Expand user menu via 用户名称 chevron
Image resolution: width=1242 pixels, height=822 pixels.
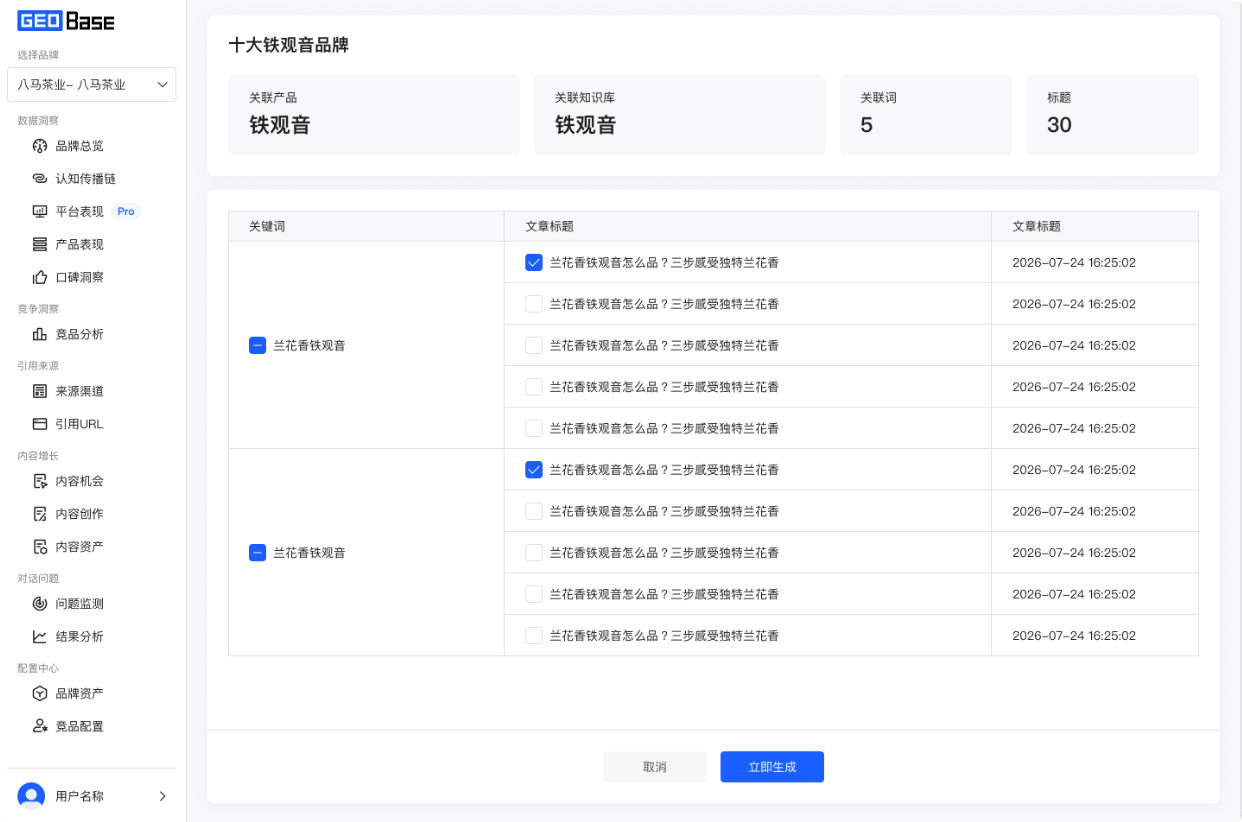point(163,797)
